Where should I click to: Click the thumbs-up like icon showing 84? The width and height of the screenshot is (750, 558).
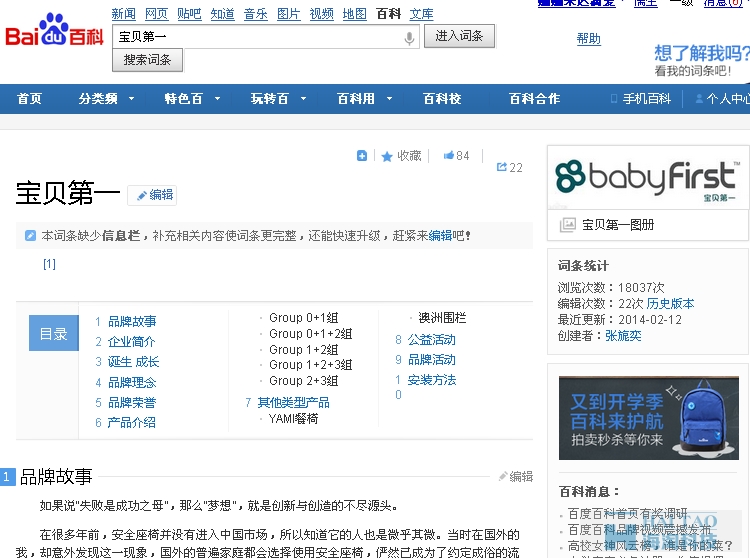[x=449, y=155]
